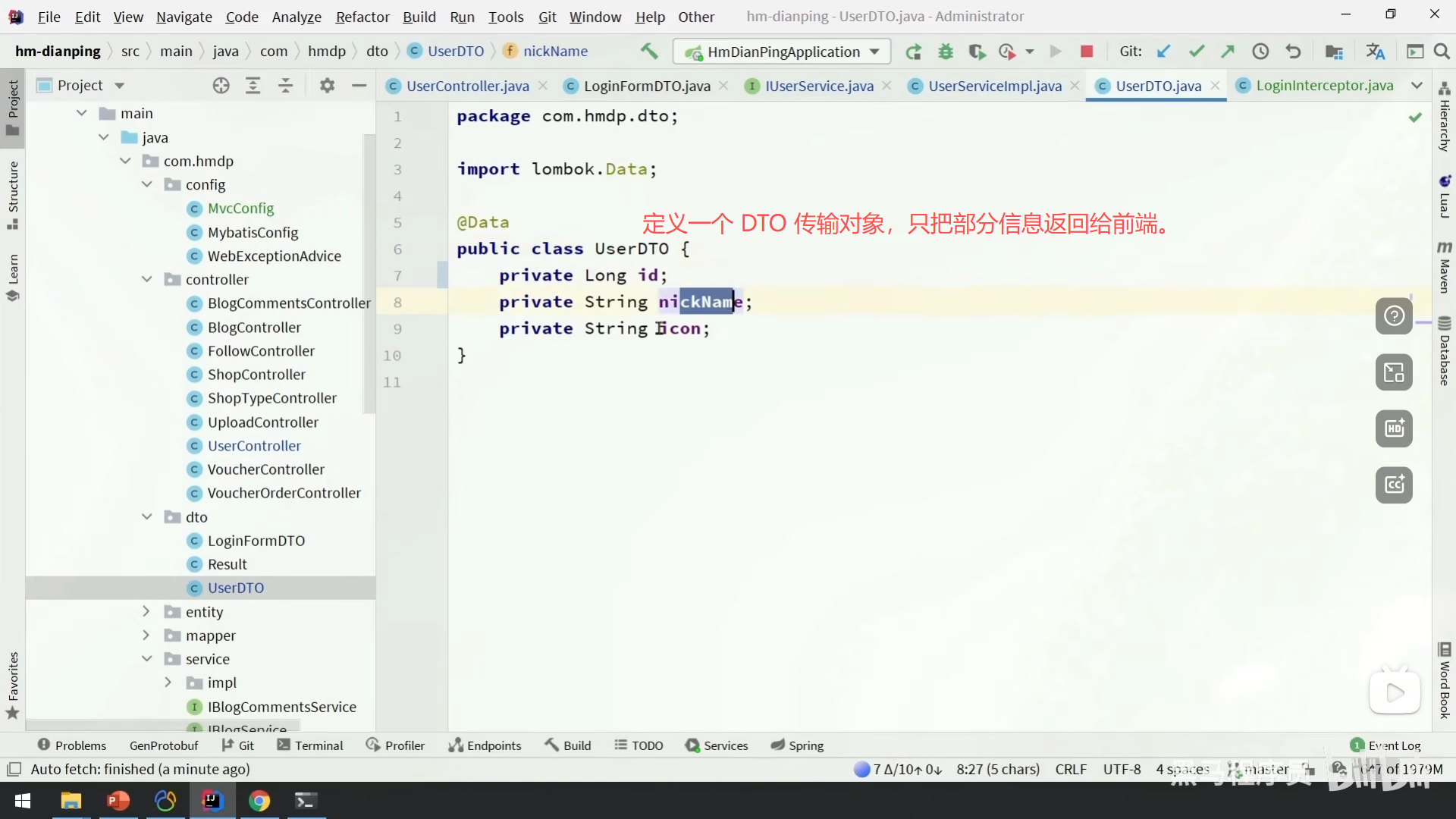Switch to UserServiceImpl.java tab
Viewport: 1456px width, 819px height.
coord(994,86)
